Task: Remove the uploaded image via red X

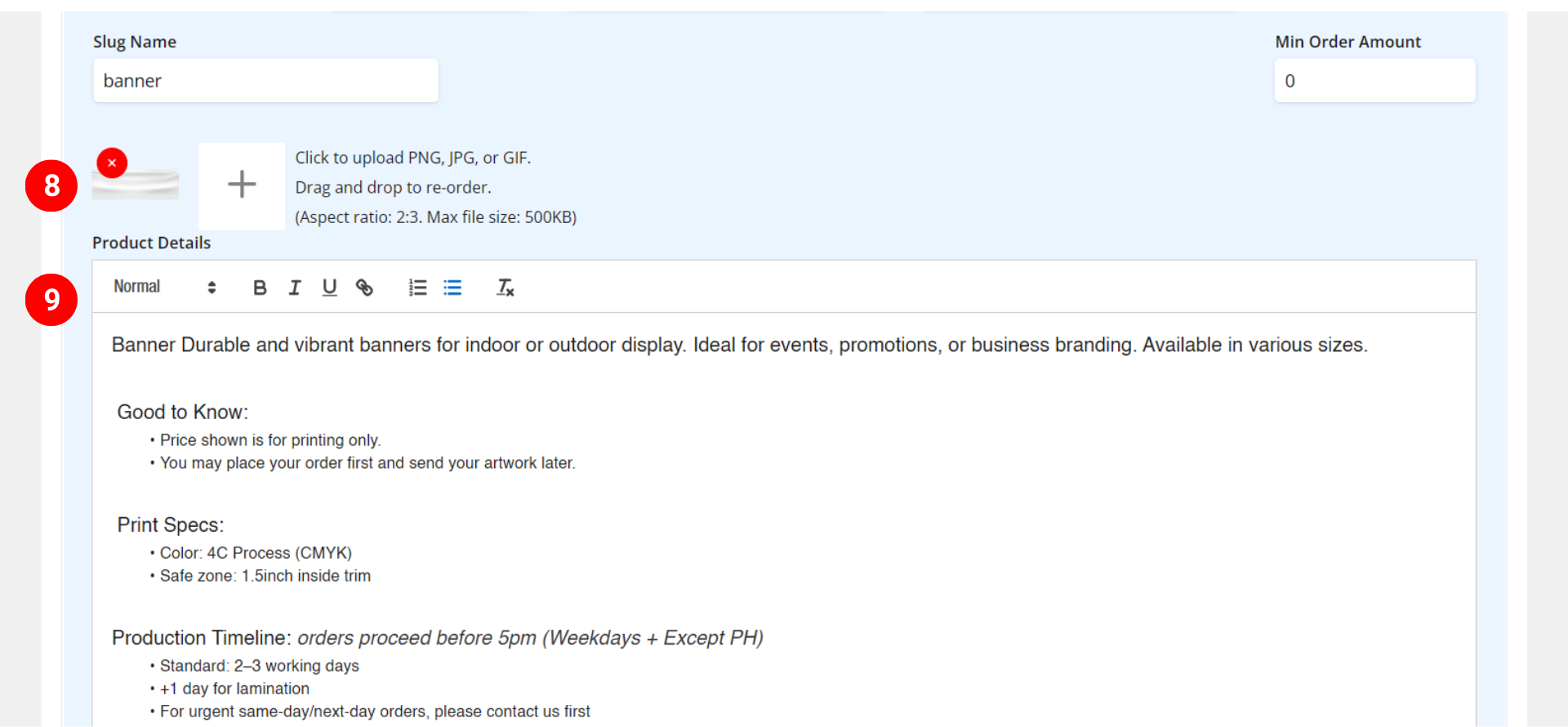Action: click(112, 163)
